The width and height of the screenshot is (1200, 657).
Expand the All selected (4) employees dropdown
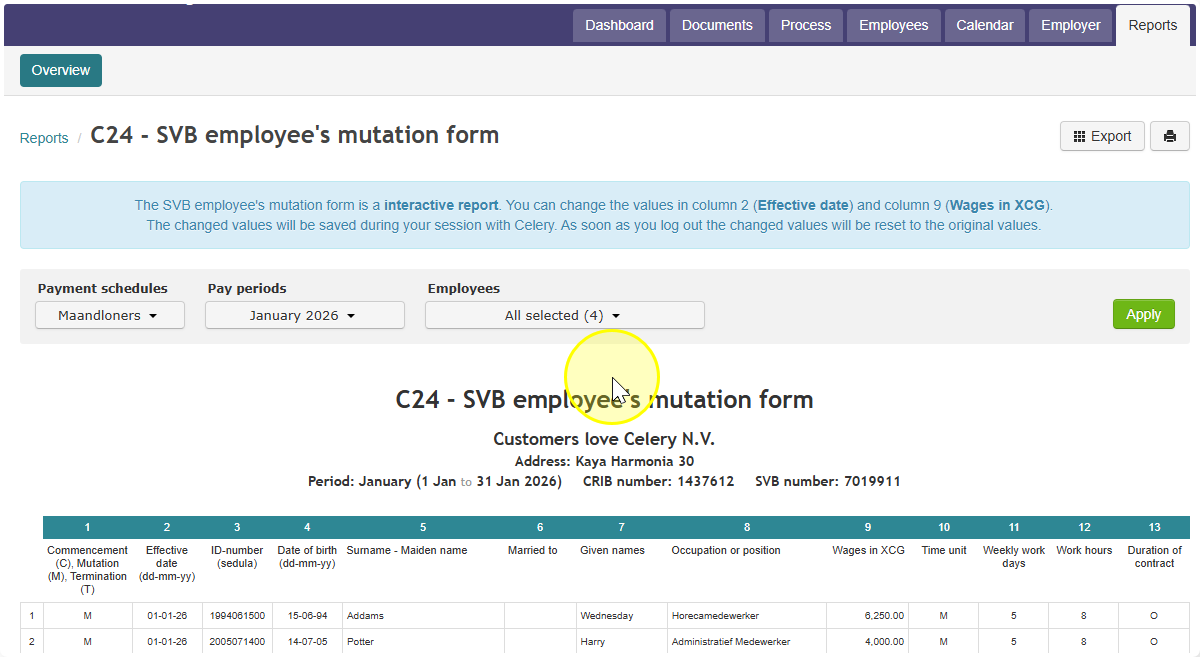tap(565, 315)
